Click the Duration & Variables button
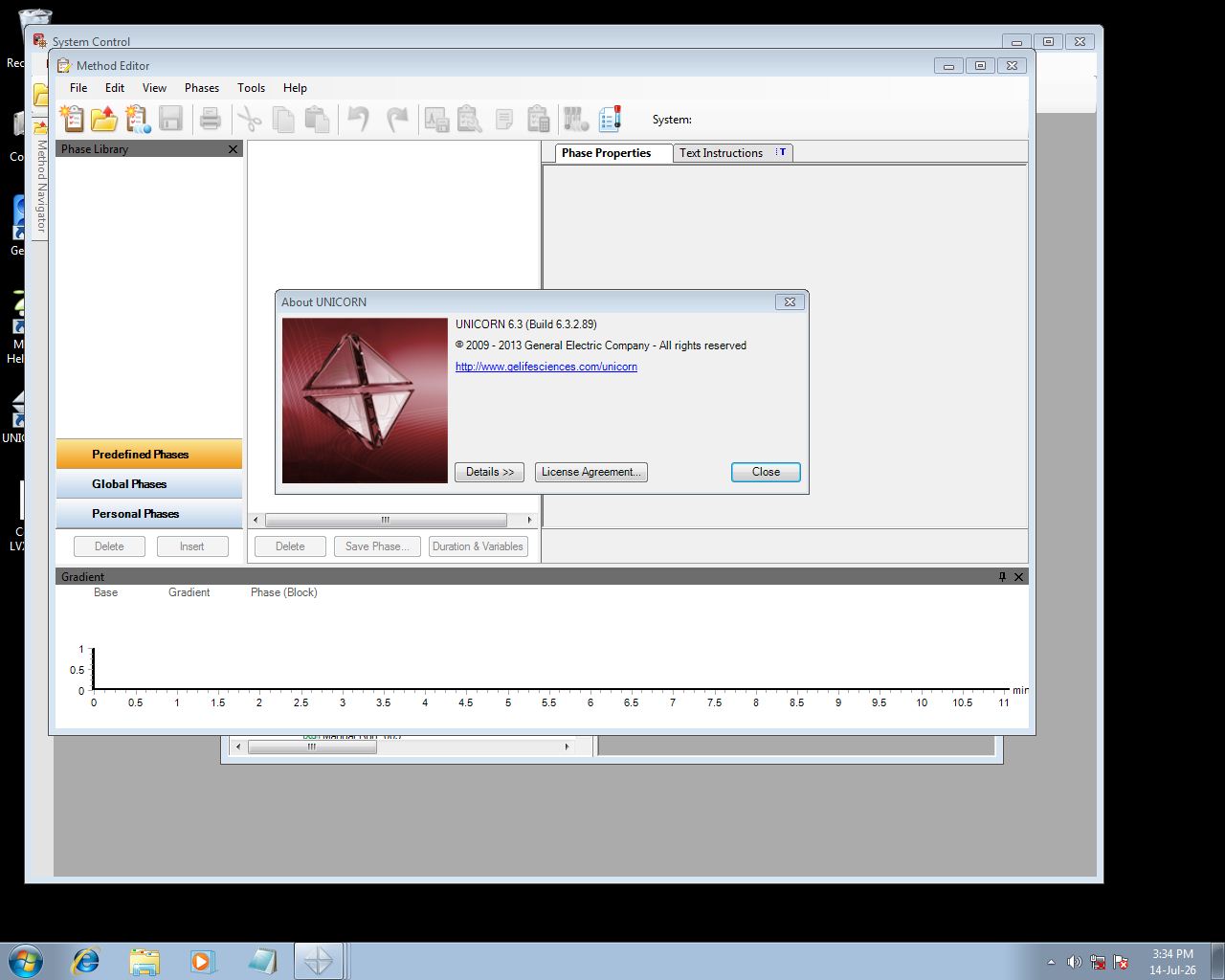The width and height of the screenshot is (1225, 980). (478, 546)
